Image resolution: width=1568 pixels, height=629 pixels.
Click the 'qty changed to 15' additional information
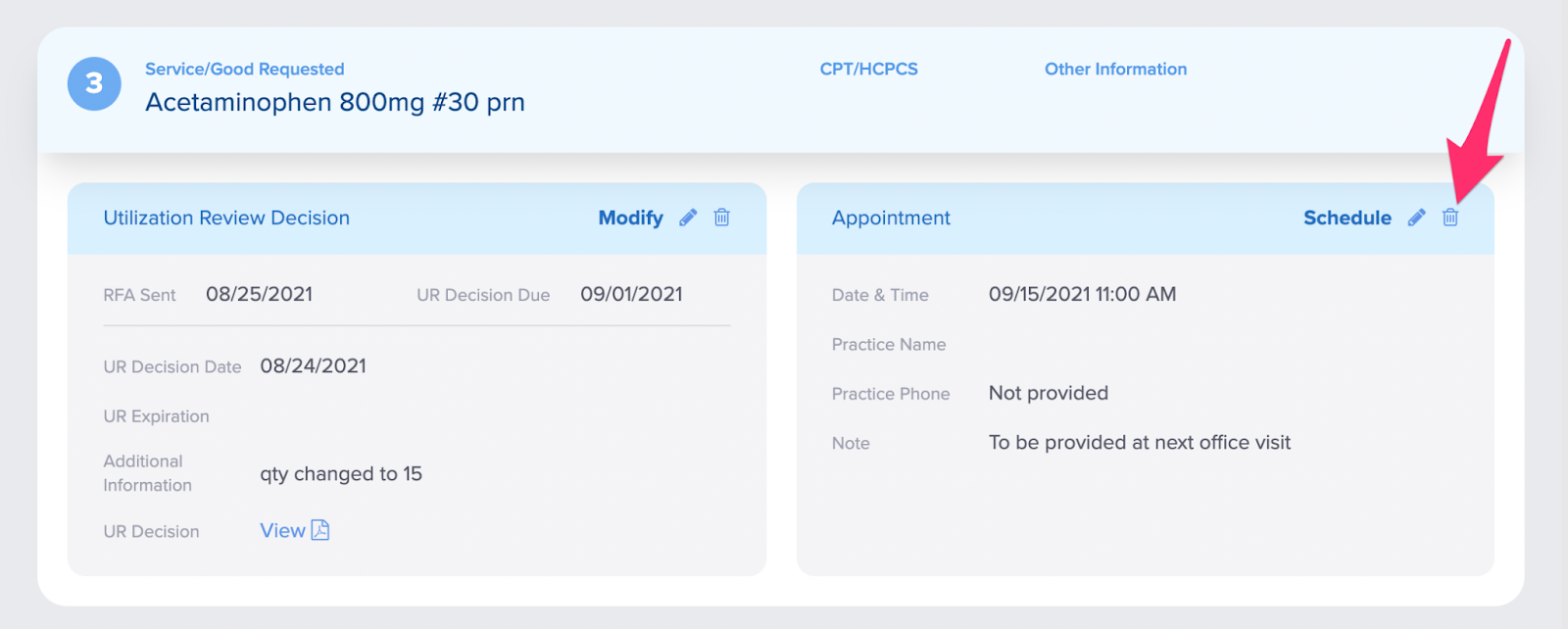click(x=340, y=473)
